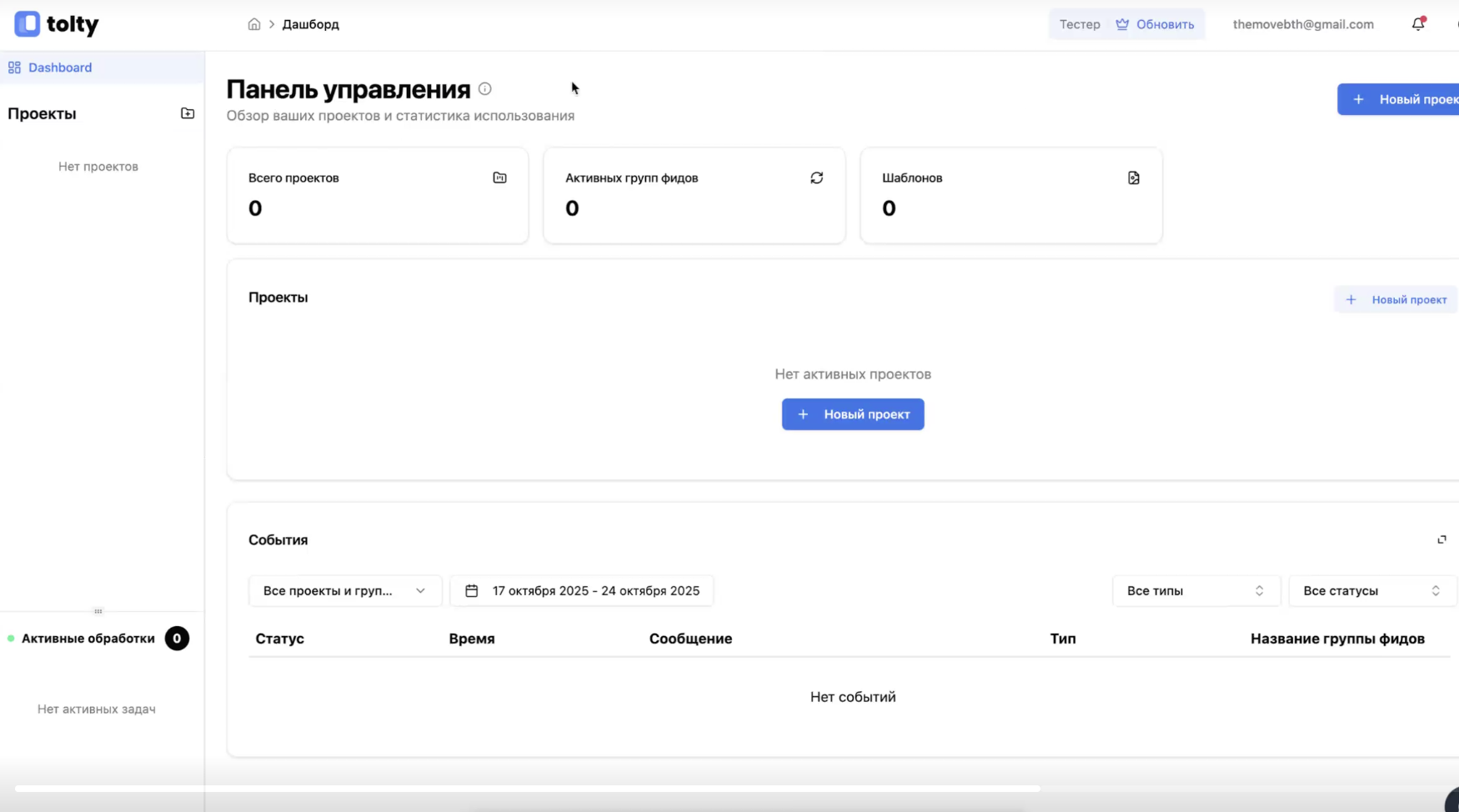Click the Дашборд breadcrumb item

tap(310, 24)
